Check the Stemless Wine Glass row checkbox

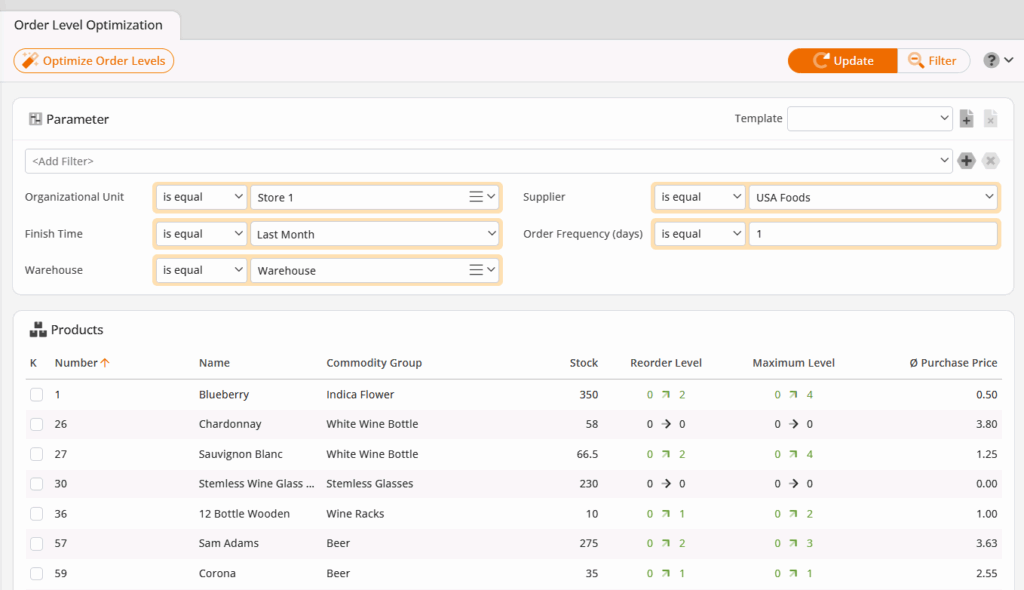tap(37, 483)
